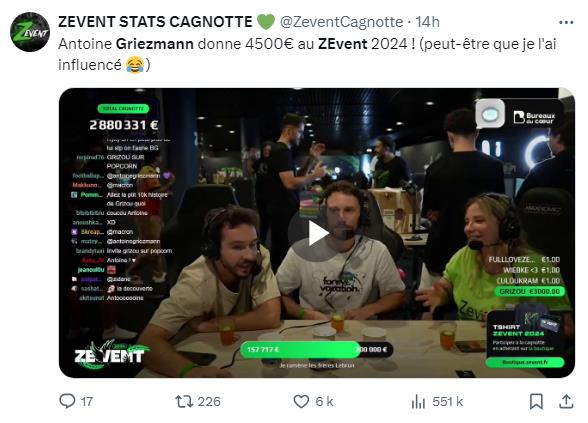Click the GRIZOU €3000.00 donation entry
The width and height of the screenshot is (588, 423).
[x=530, y=291]
